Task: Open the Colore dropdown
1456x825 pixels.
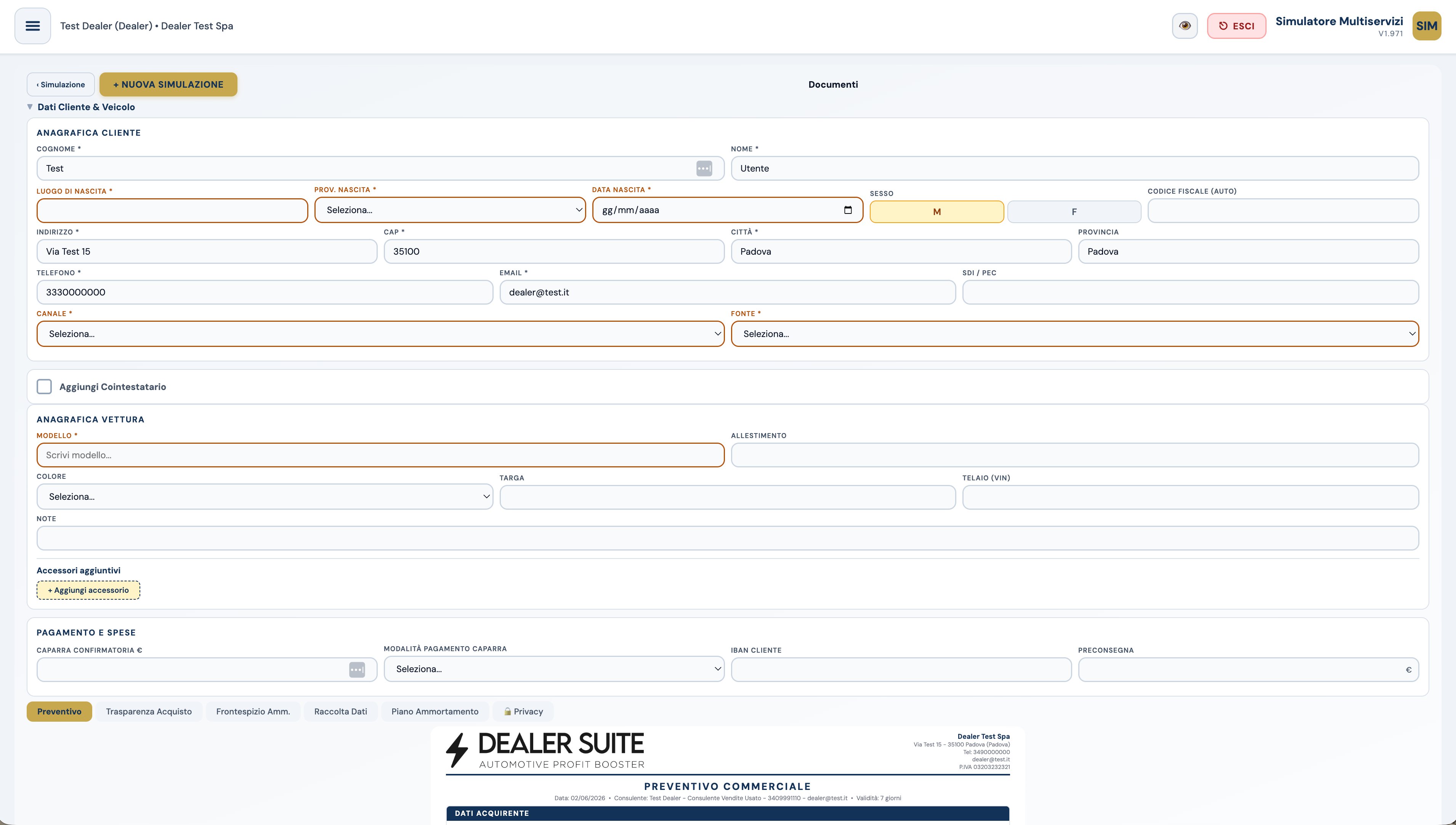Action: 265,496
